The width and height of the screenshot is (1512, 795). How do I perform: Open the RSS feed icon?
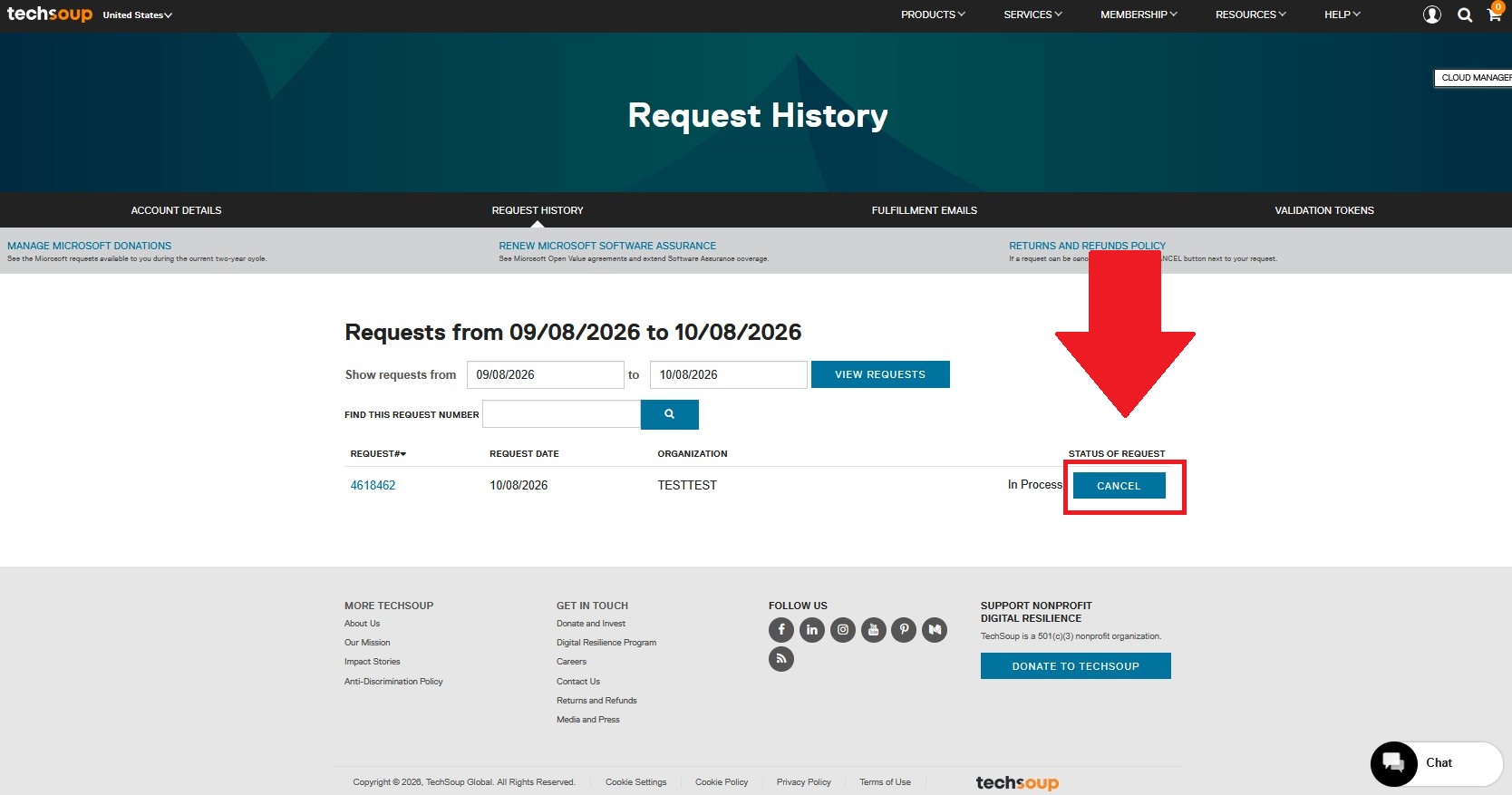click(x=781, y=659)
